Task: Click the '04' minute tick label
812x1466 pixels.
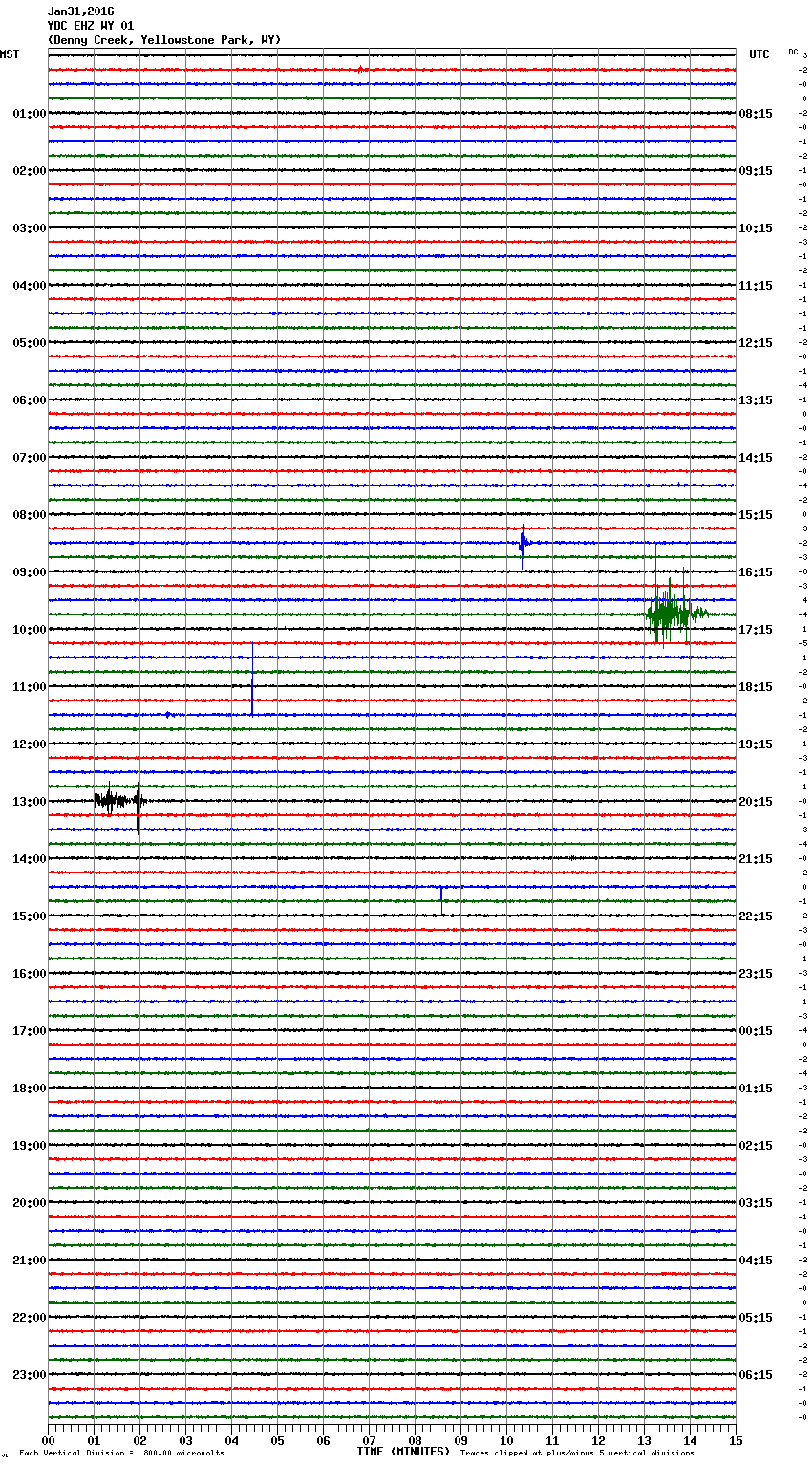Action: coord(231,1441)
